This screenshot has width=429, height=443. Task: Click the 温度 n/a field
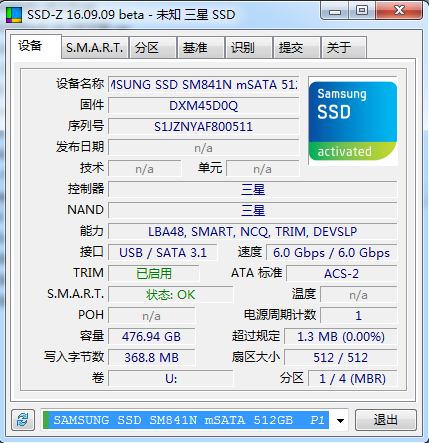point(359,295)
